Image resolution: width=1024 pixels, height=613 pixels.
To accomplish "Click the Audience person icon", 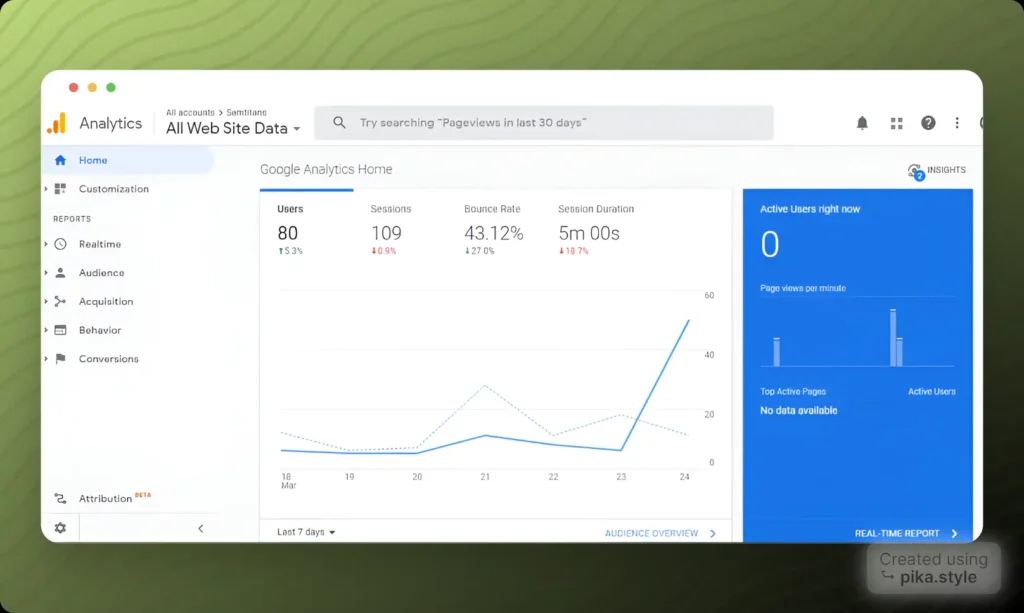I will click(60, 273).
